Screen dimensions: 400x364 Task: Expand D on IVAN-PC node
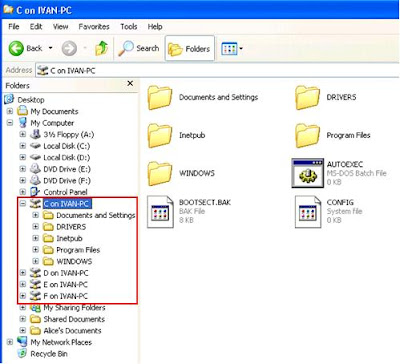[x=23, y=273]
